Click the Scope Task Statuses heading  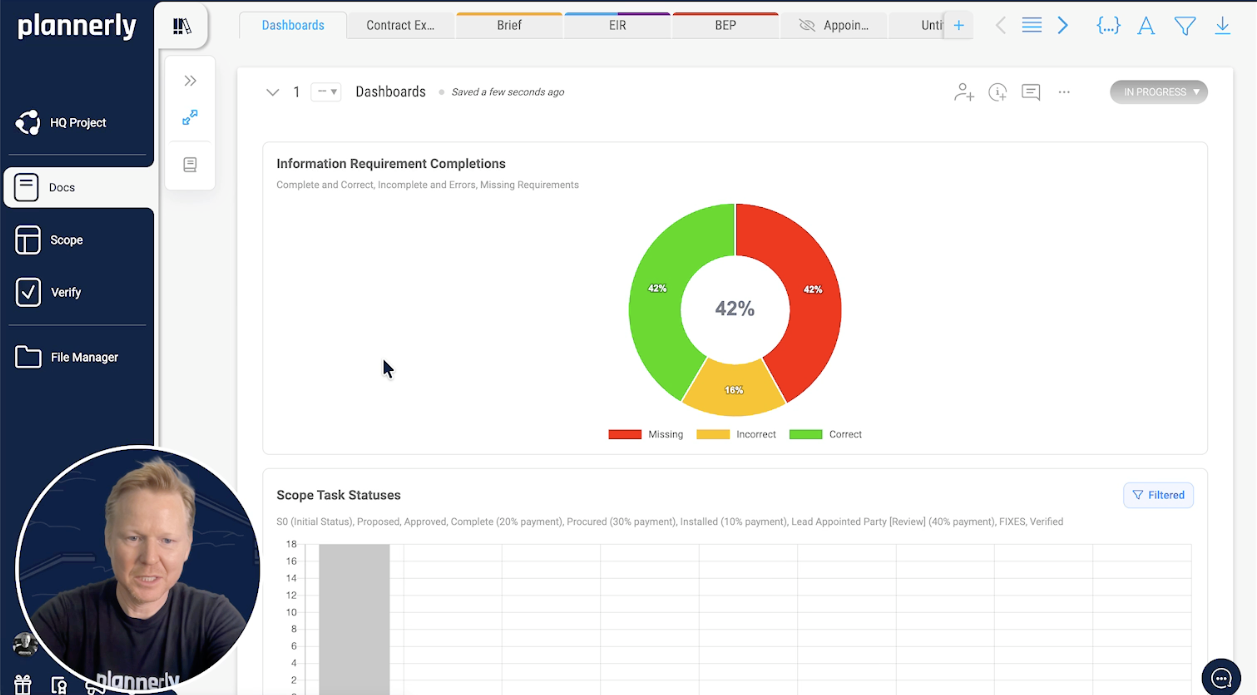(x=338, y=495)
